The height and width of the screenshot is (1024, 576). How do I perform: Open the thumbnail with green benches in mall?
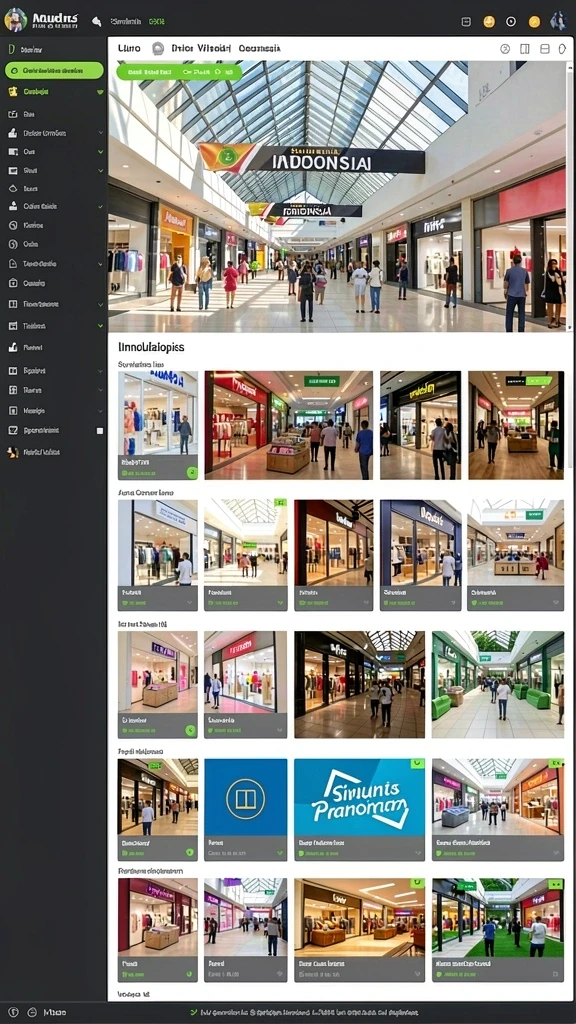tap(498, 684)
